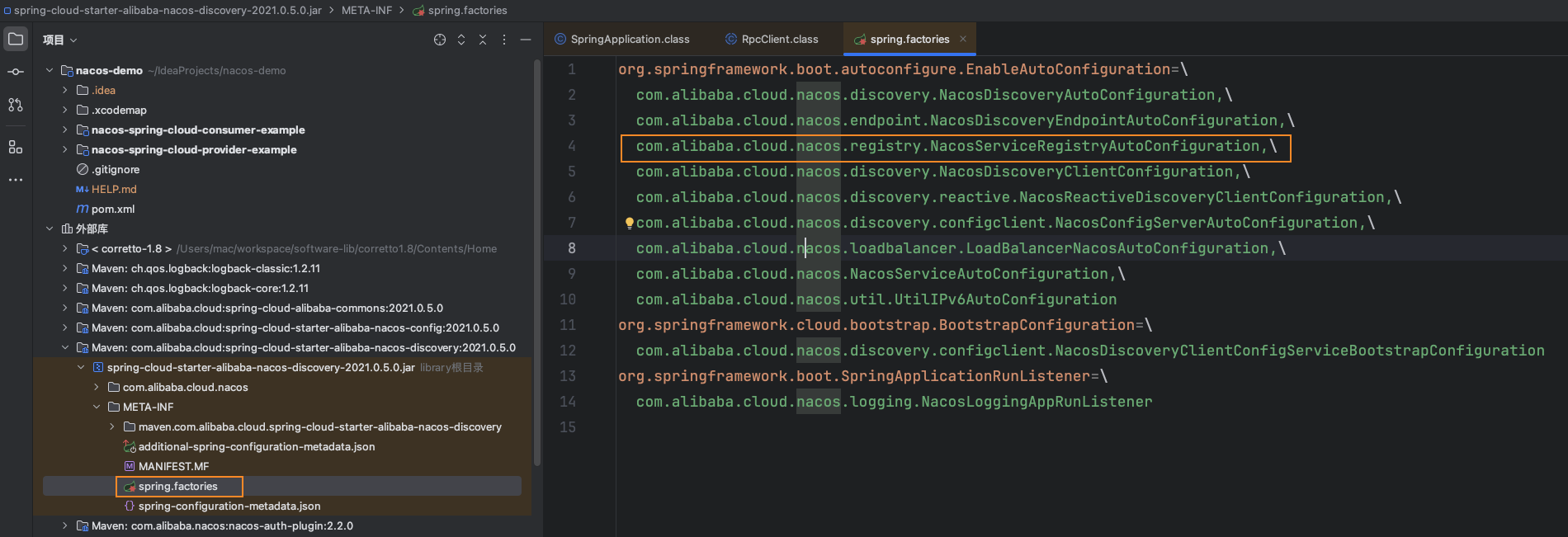Close the spring.factories tab

tap(962, 39)
